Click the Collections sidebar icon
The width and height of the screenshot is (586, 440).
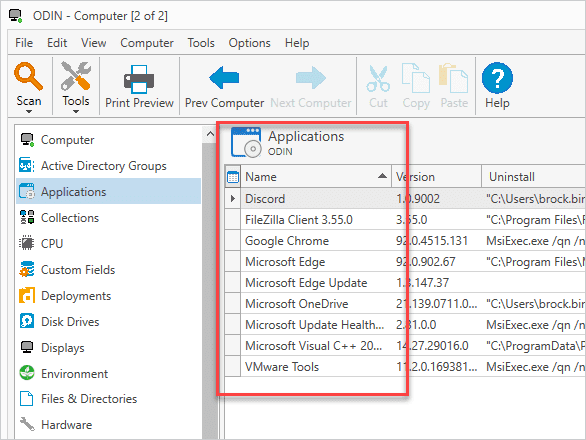27,217
